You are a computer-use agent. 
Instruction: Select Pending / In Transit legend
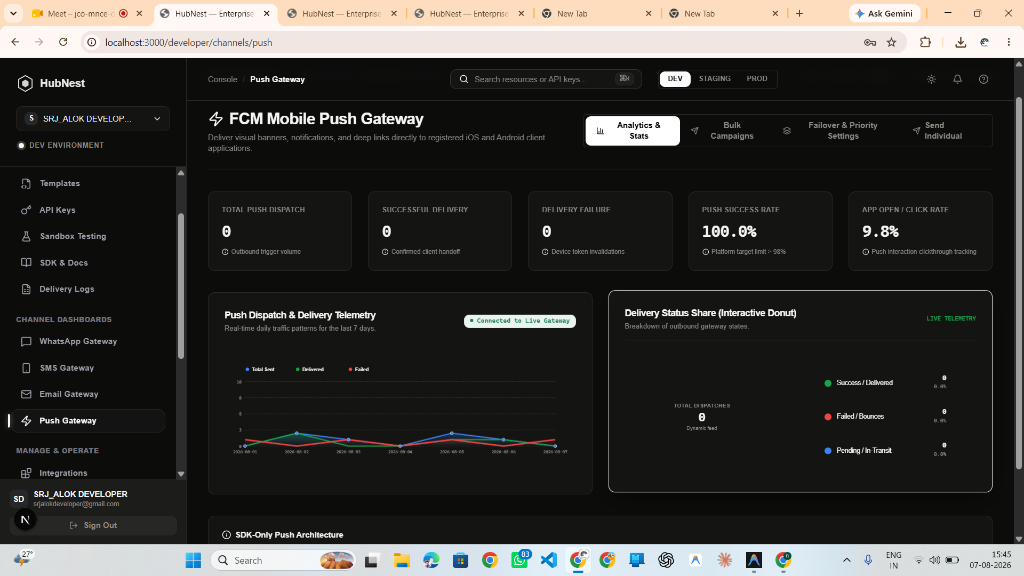858,451
